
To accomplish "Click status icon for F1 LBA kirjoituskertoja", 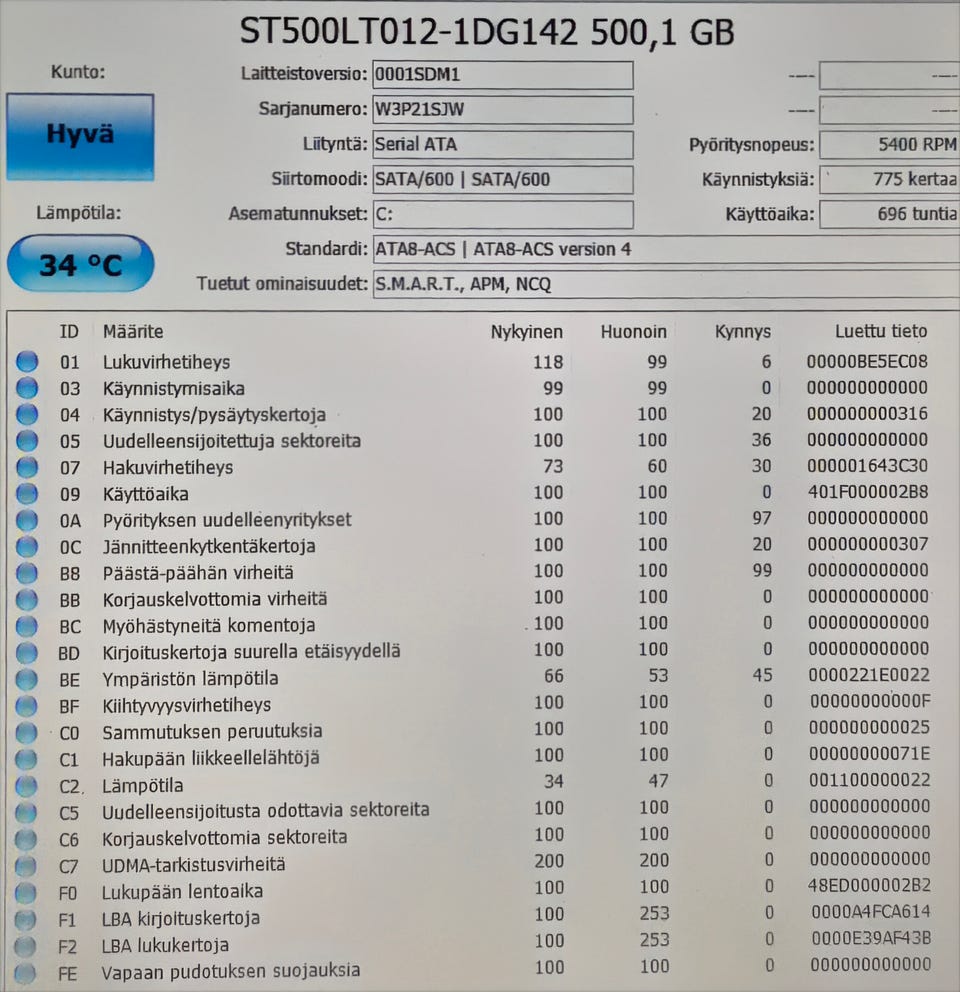I will tap(25, 919).
